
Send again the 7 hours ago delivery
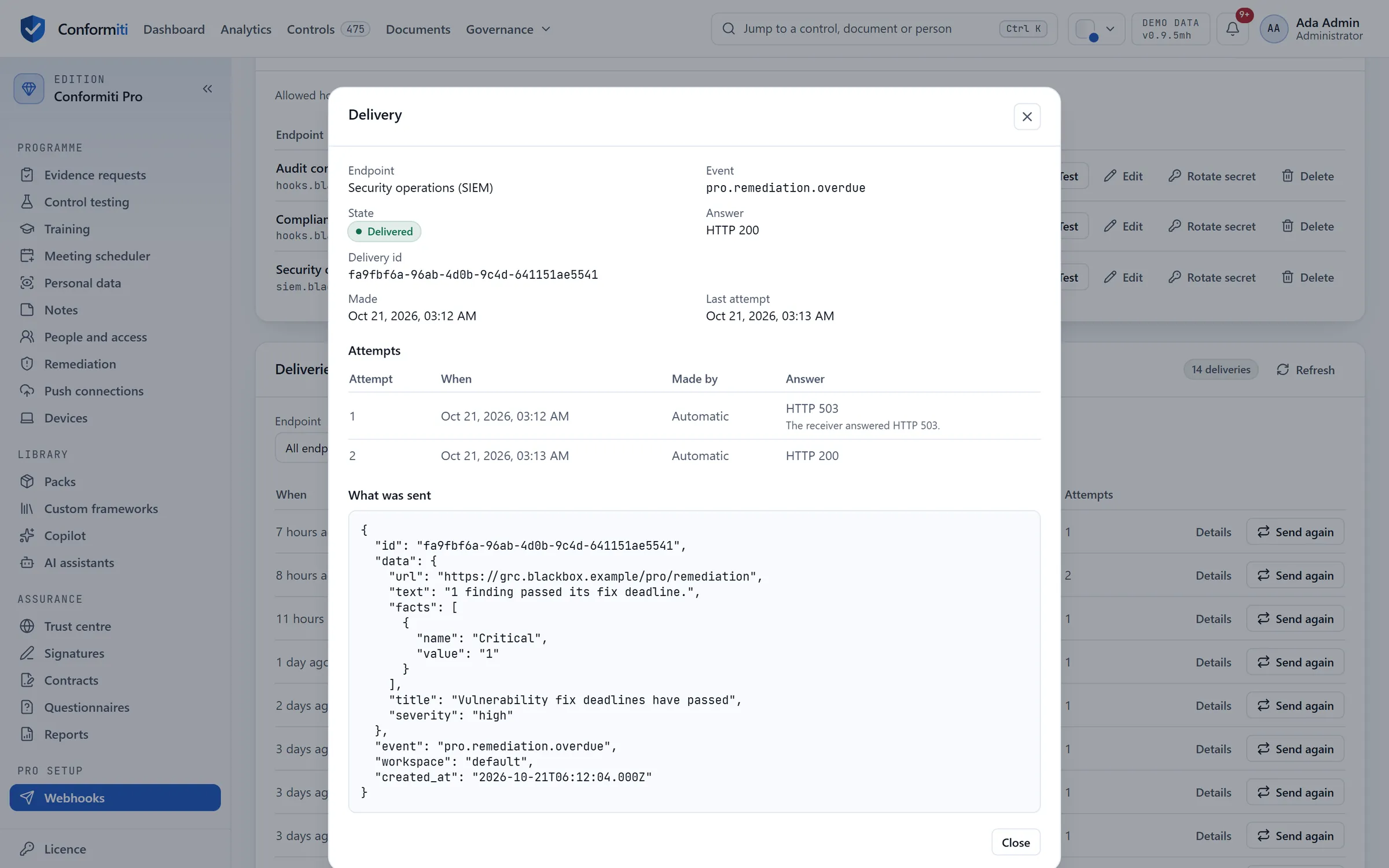coord(1295,532)
